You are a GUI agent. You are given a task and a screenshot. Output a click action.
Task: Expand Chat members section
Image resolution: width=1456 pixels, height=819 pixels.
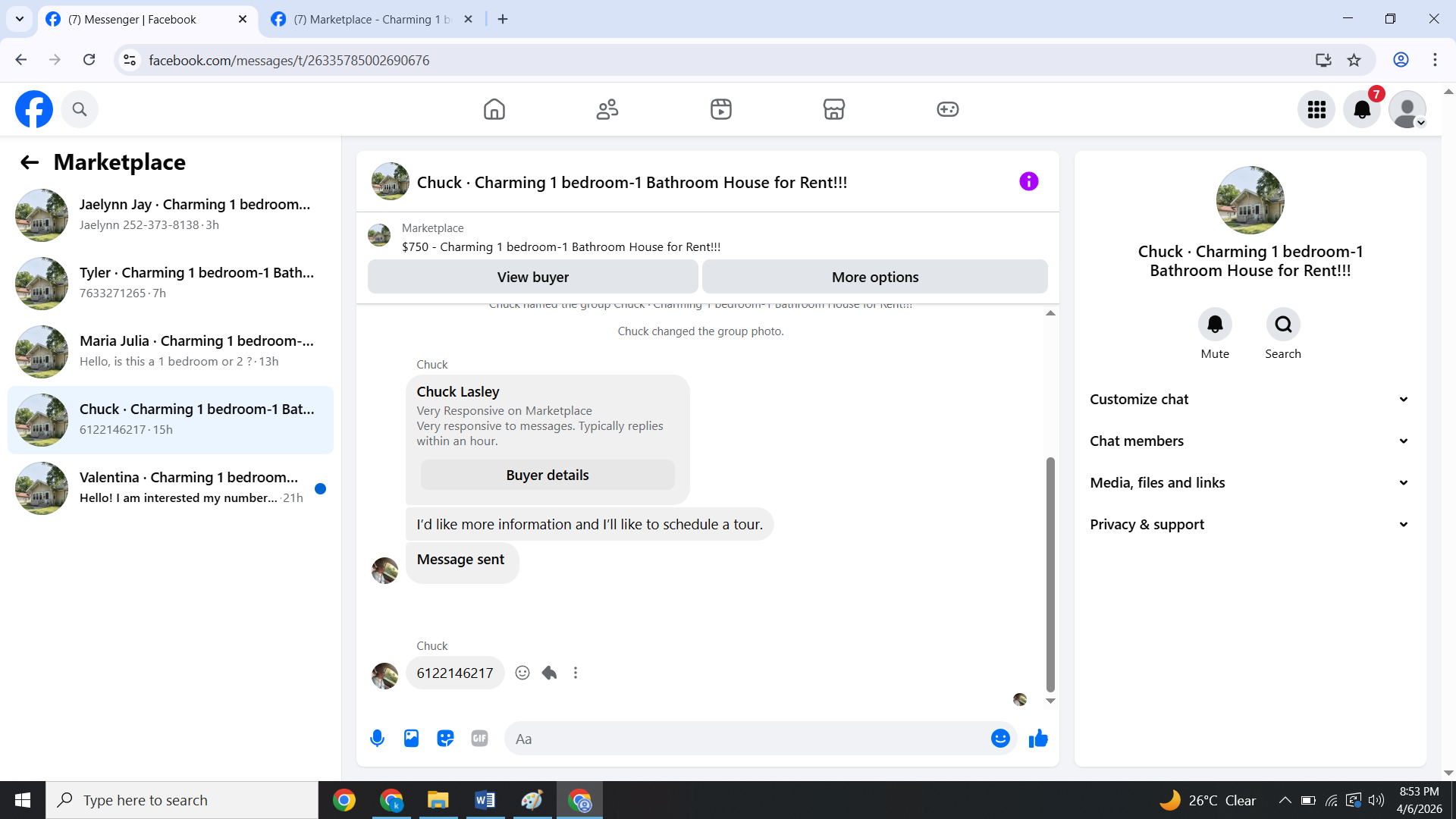point(1250,441)
